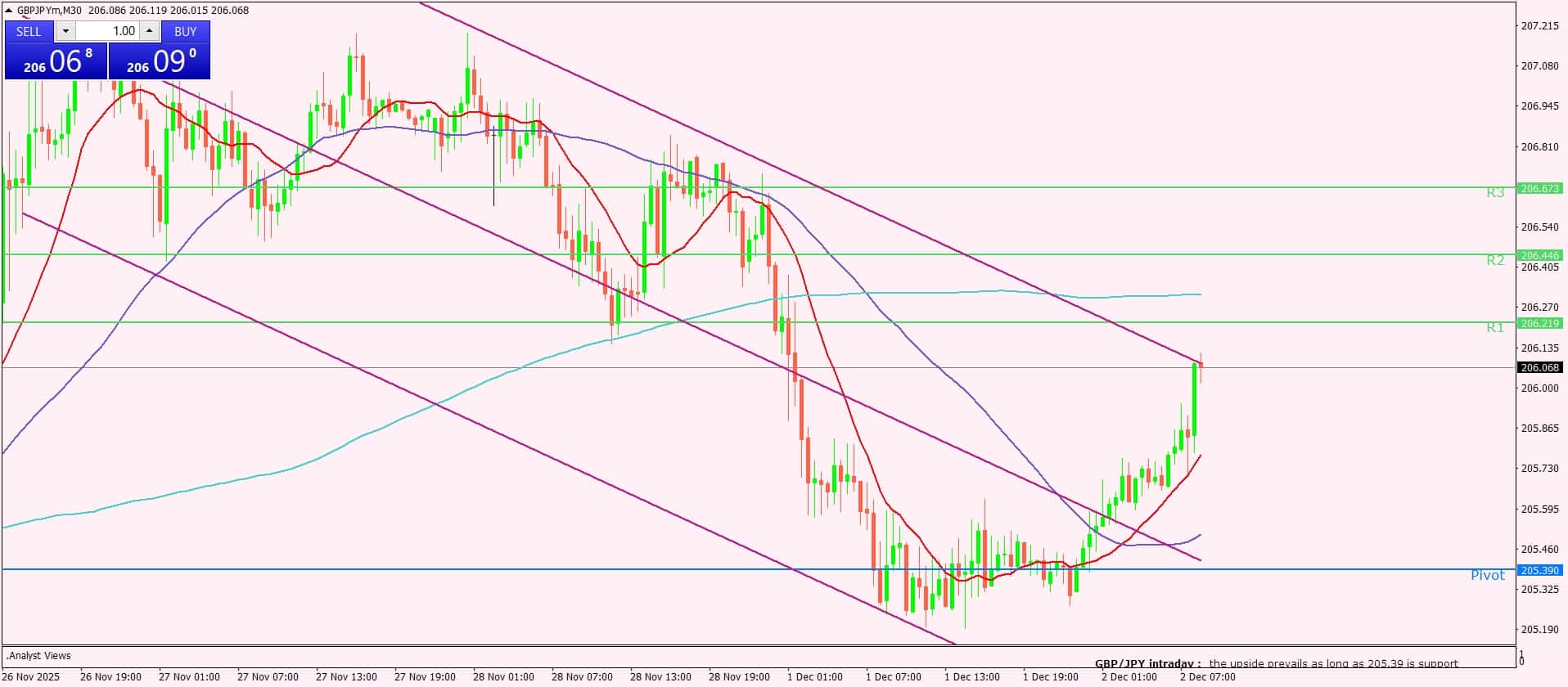Click the 206.540 price scale value
This screenshot has width=1568, height=687.
click(x=1539, y=227)
